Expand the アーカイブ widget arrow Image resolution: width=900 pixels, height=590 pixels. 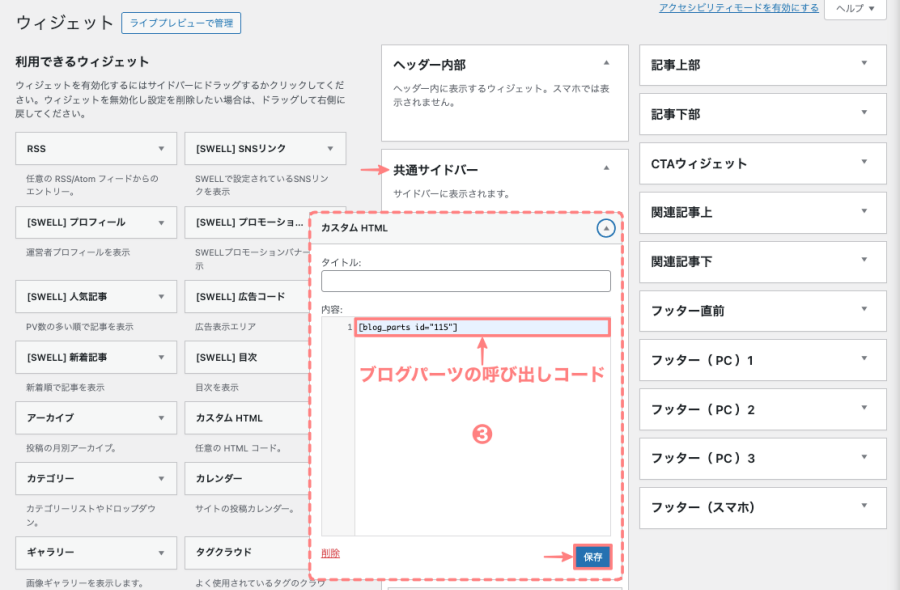click(160, 417)
